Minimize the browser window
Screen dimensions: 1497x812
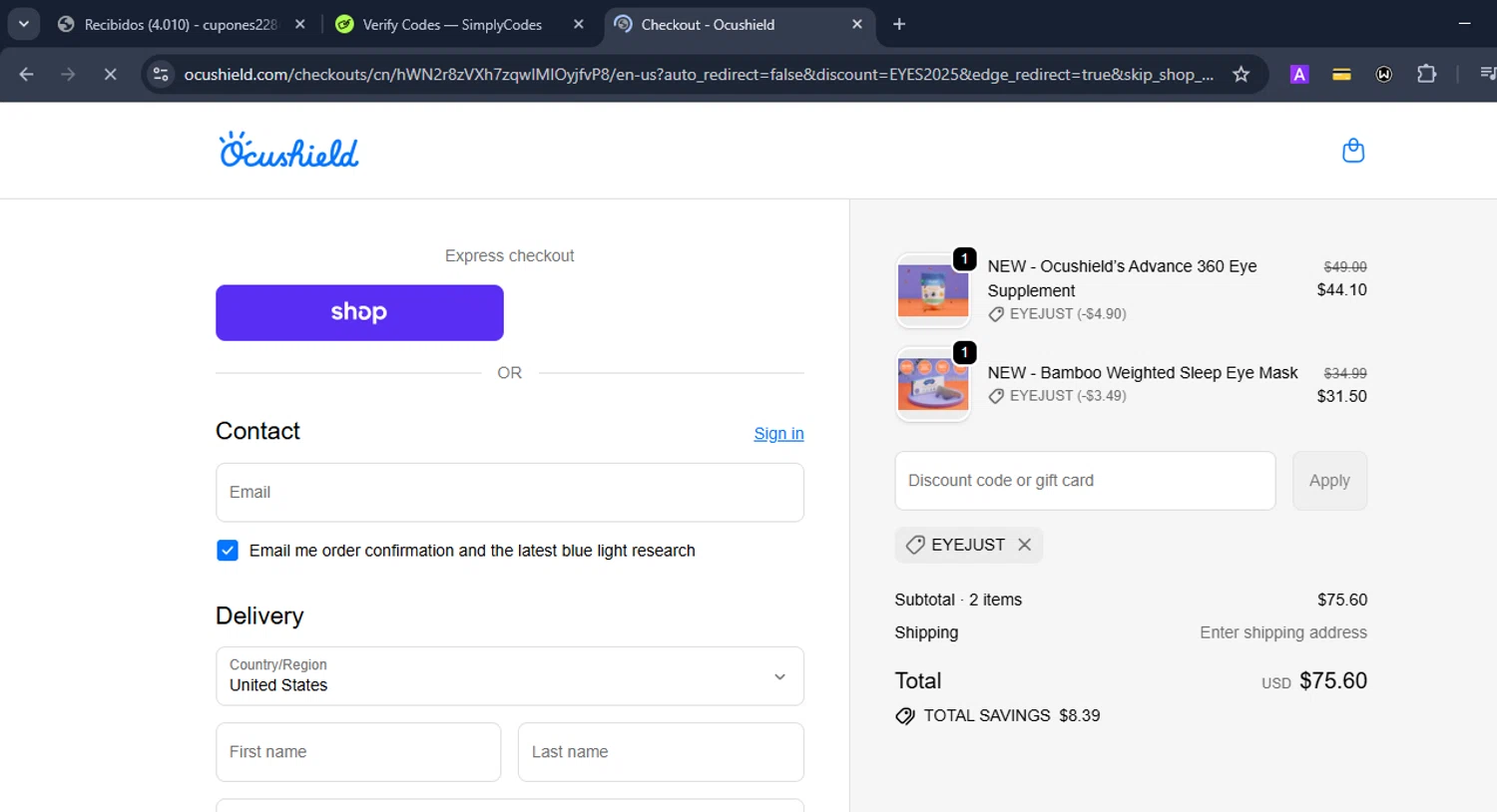click(1464, 24)
